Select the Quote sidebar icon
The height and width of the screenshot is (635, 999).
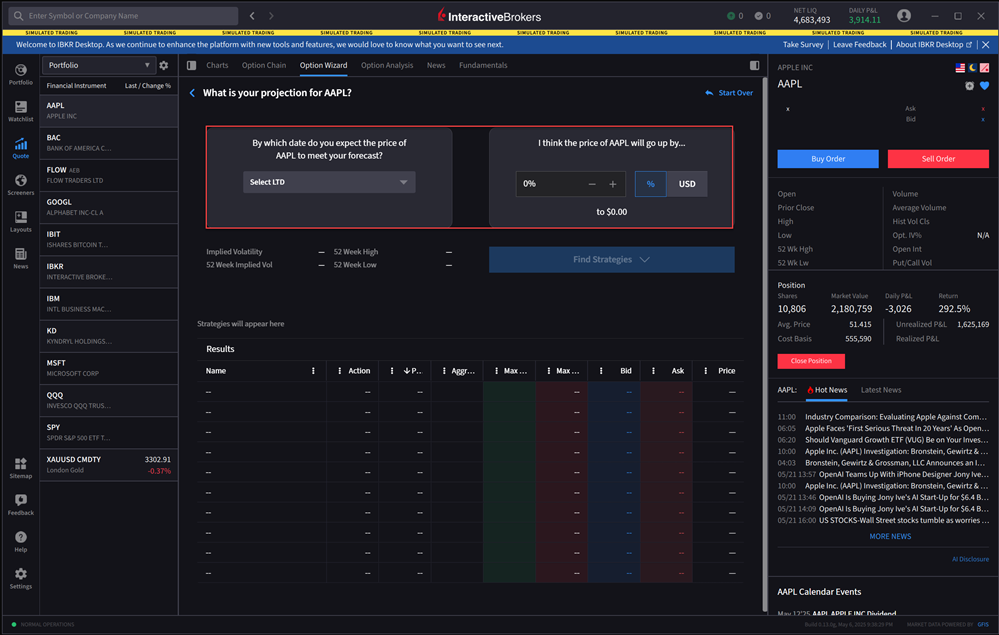click(x=20, y=148)
